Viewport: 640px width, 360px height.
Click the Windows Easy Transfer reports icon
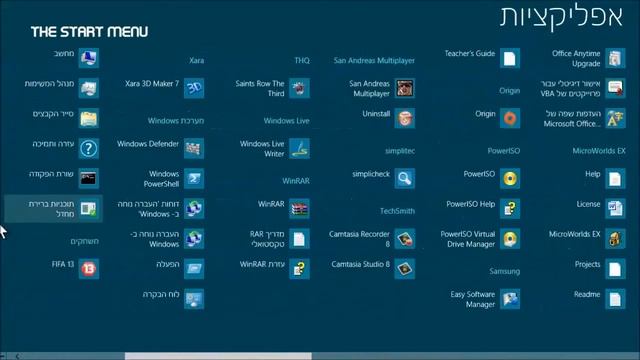pyautogui.click(x=194, y=209)
